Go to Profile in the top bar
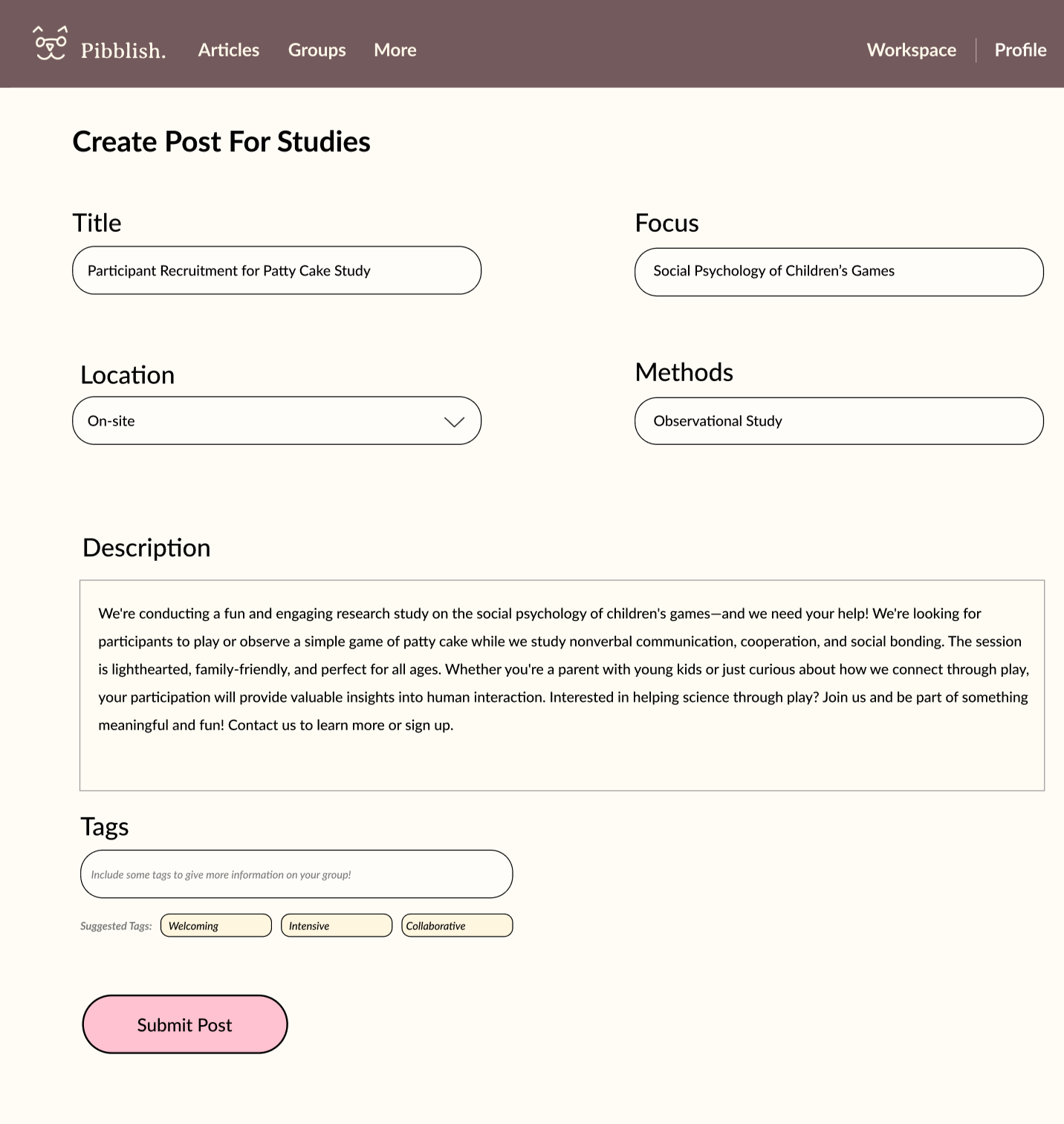This screenshot has width=1064, height=1124. 1019,50
